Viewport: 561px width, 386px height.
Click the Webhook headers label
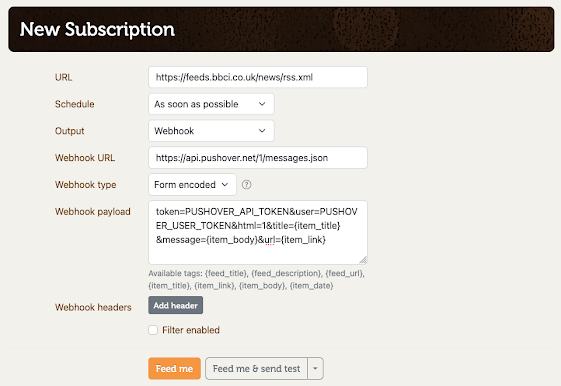[93, 307]
